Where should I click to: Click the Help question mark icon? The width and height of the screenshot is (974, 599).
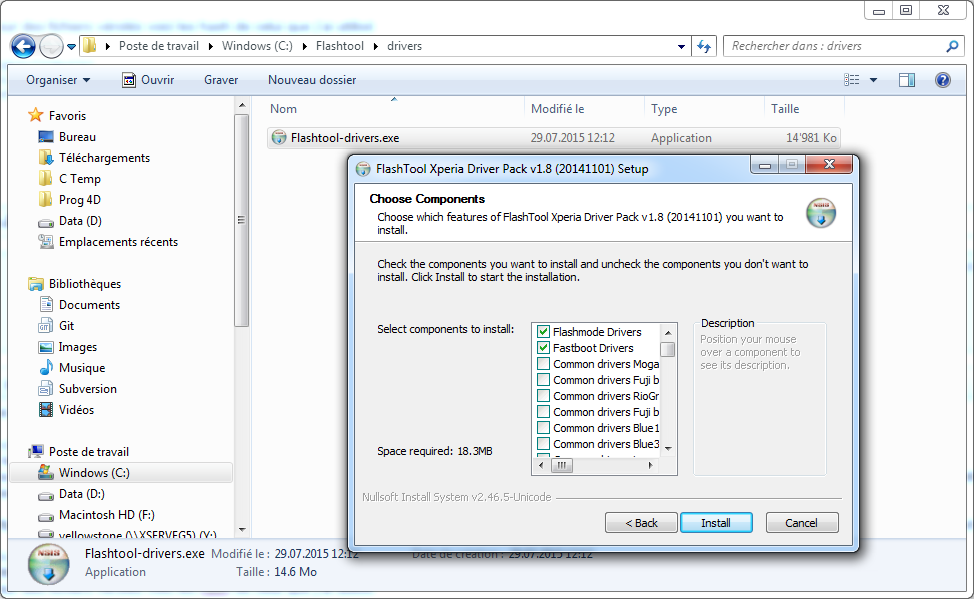pos(941,80)
